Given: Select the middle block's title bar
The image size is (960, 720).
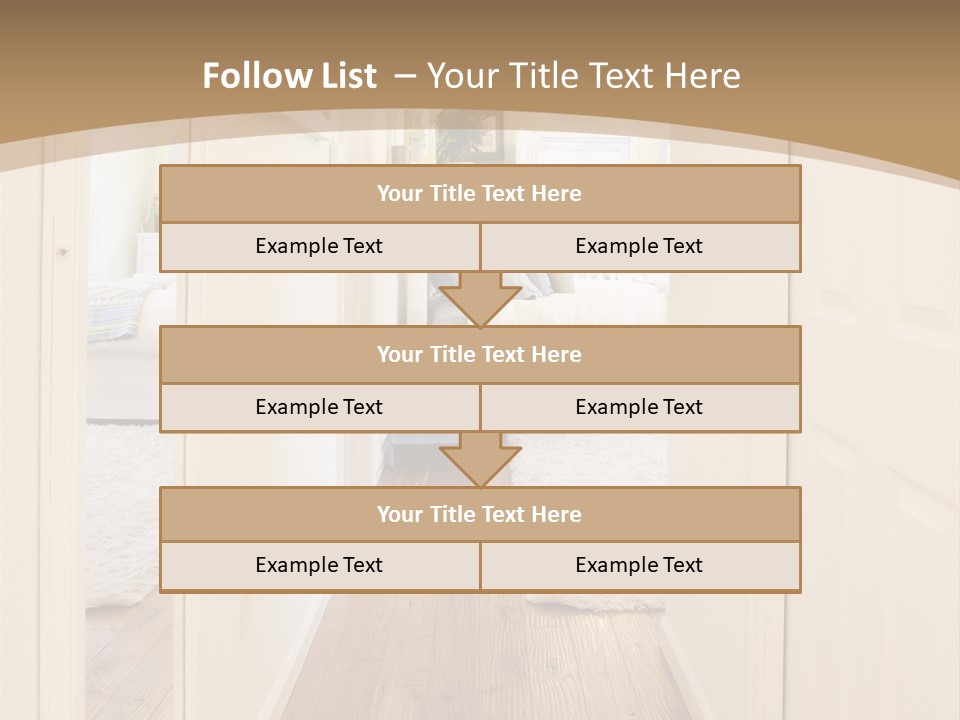Looking at the screenshot, I should (480, 354).
